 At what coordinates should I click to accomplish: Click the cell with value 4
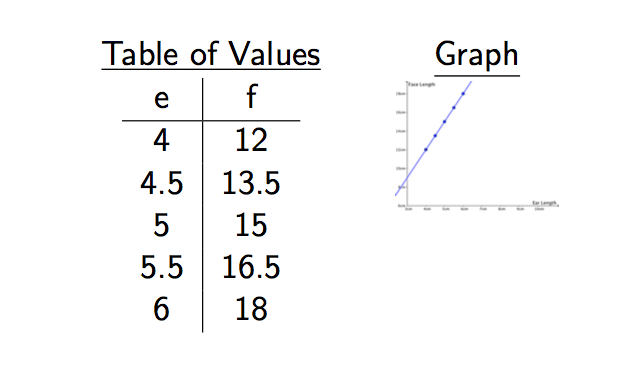(161, 140)
